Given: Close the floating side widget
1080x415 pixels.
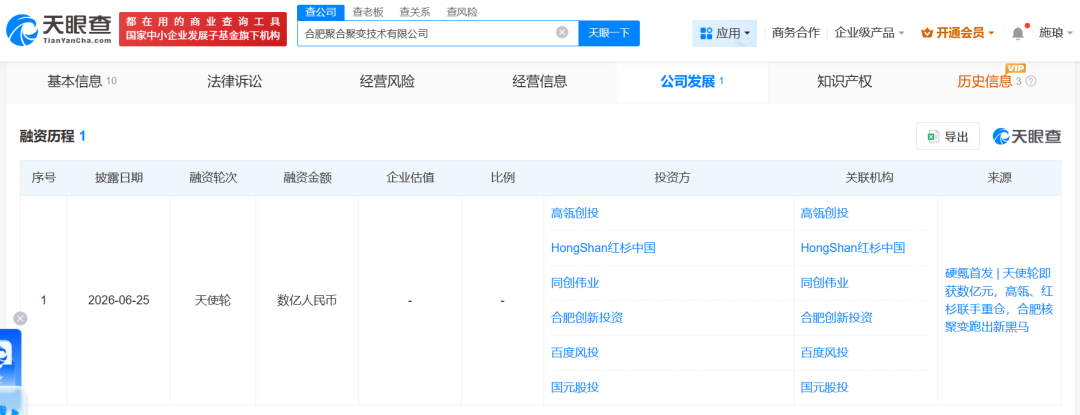Looking at the screenshot, I should 21,318.
